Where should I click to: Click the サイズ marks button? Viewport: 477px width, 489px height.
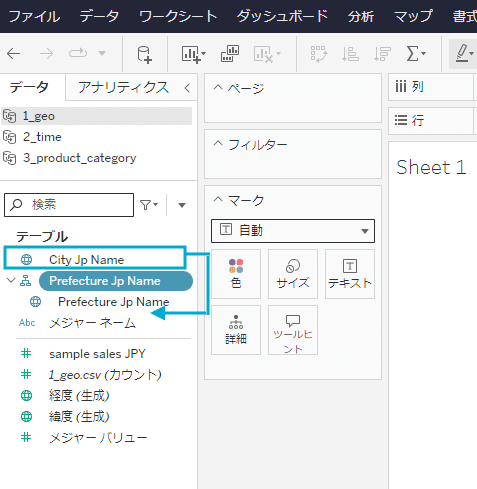coord(293,274)
